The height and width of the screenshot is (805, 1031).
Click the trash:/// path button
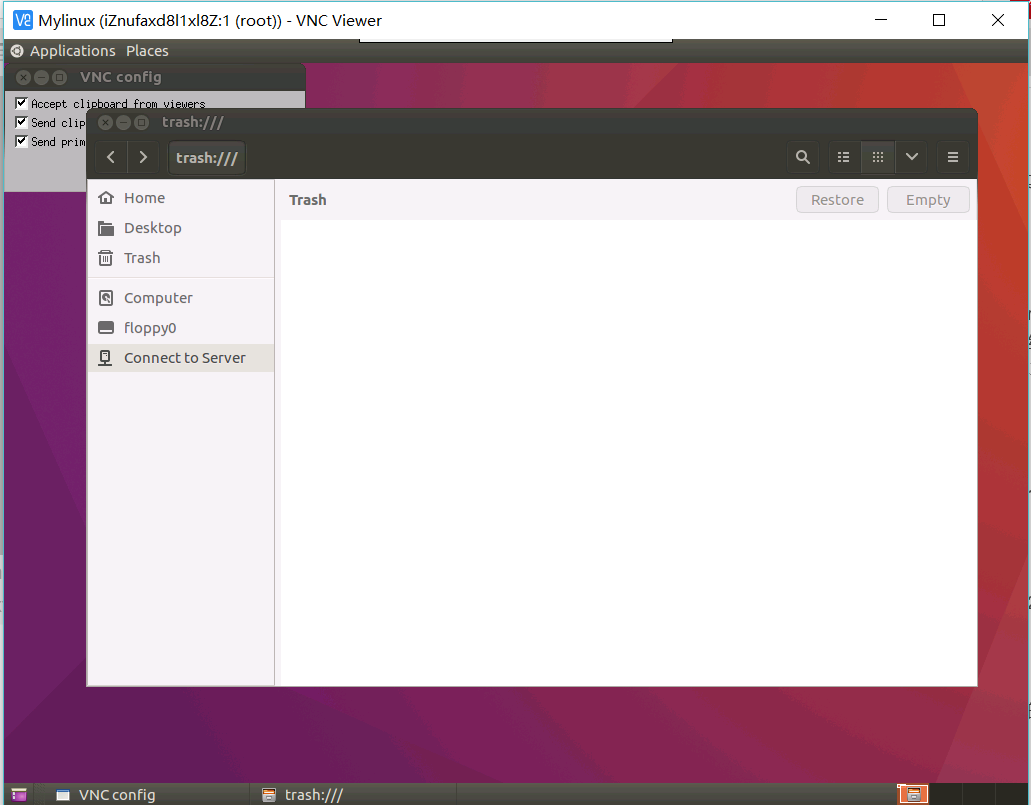click(207, 158)
